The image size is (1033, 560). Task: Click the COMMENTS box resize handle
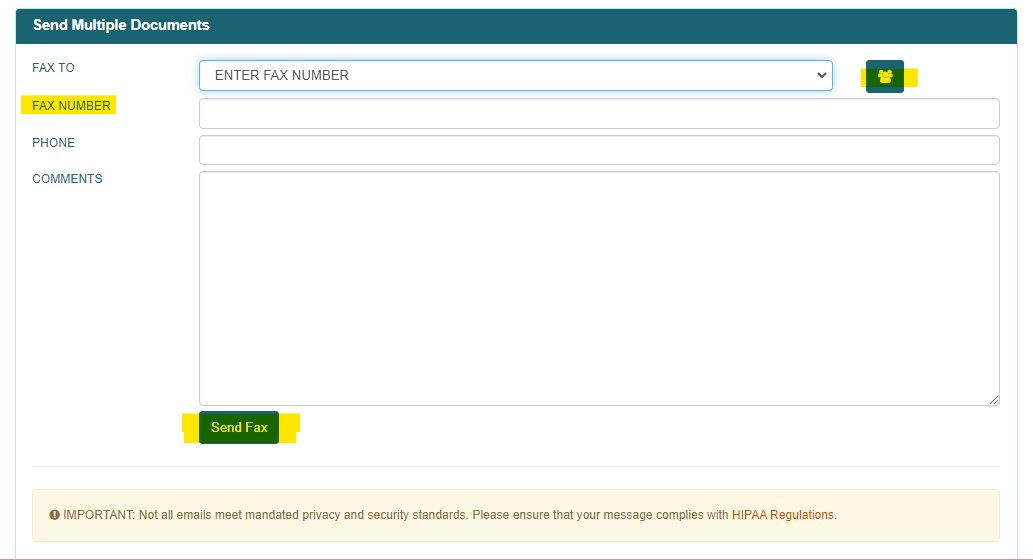(994, 400)
